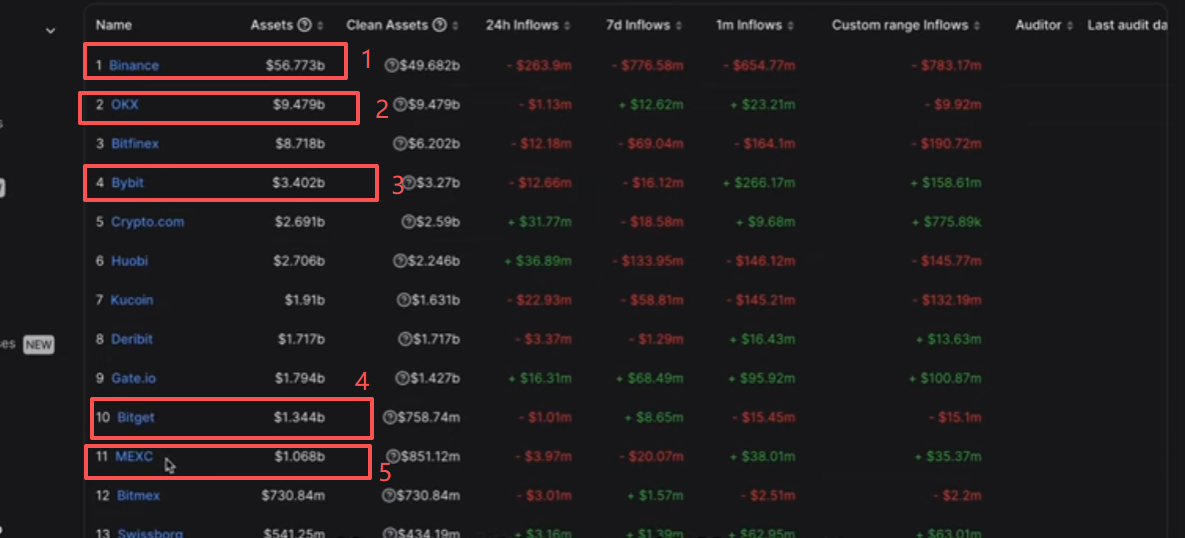Sort by 24h Inflows column
Image resolution: width=1185 pixels, height=538 pixels.
[x=566, y=25]
